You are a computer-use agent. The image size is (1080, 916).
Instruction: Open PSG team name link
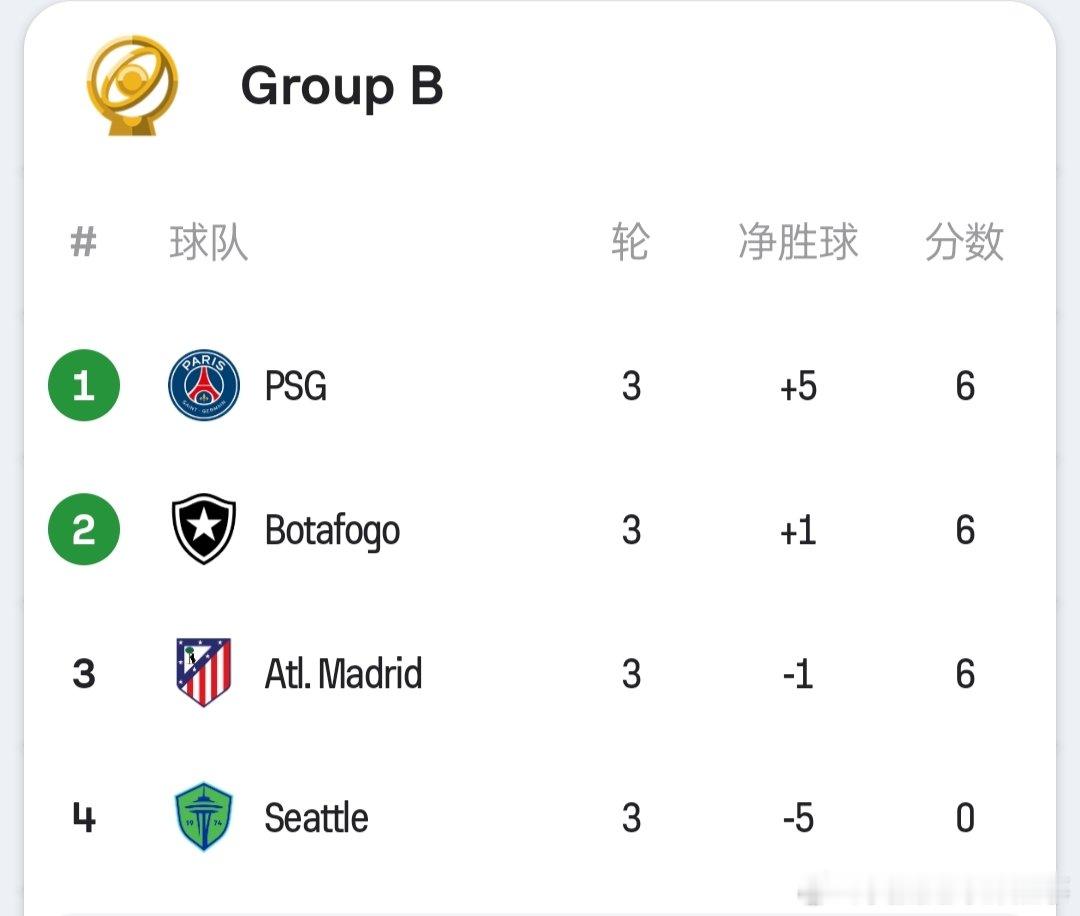295,386
